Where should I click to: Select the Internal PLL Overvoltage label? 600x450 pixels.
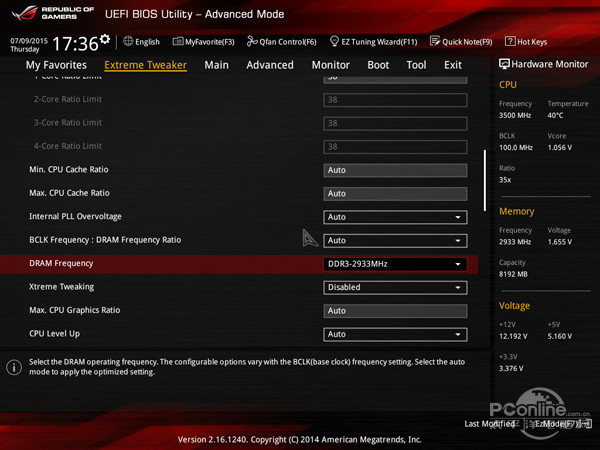tap(75, 217)
